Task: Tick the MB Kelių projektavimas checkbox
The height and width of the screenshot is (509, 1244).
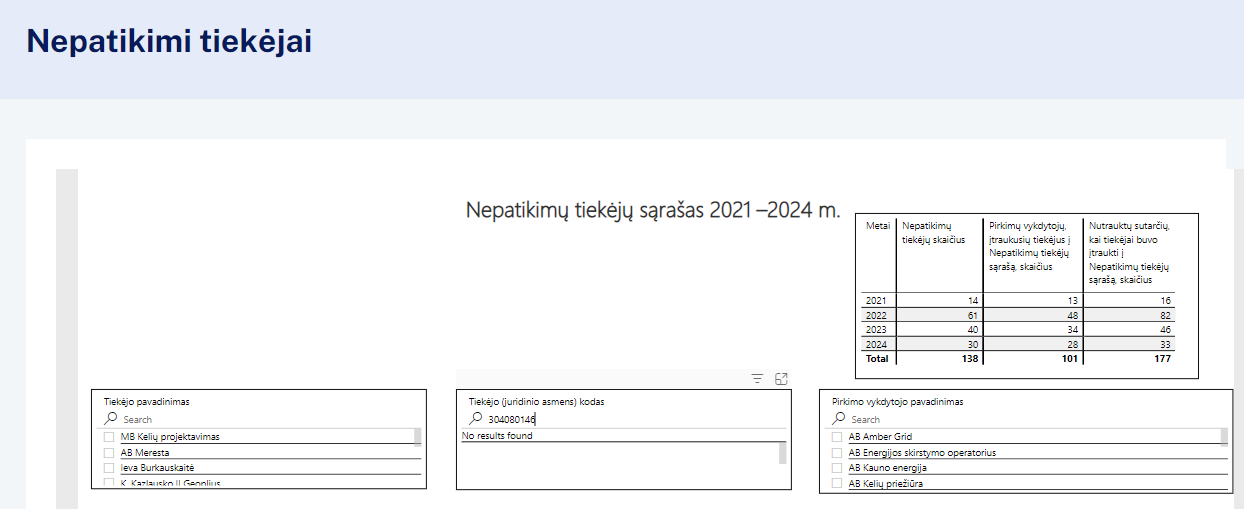Action: tap(109, 437)
